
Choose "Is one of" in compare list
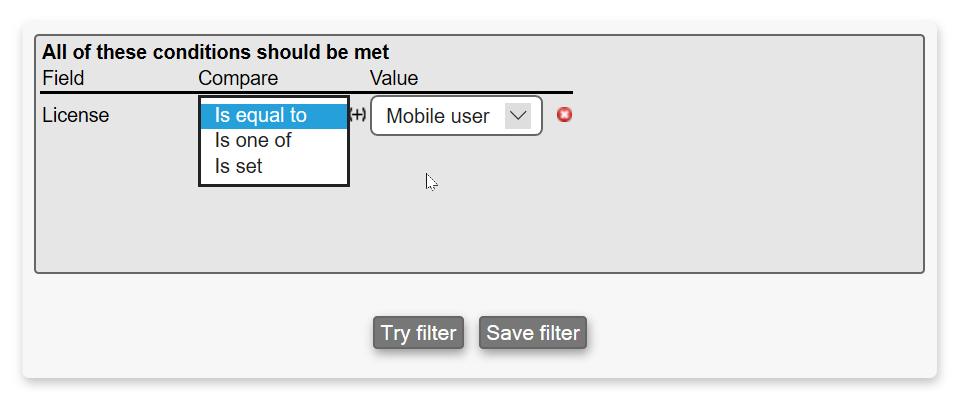[274, 141]
